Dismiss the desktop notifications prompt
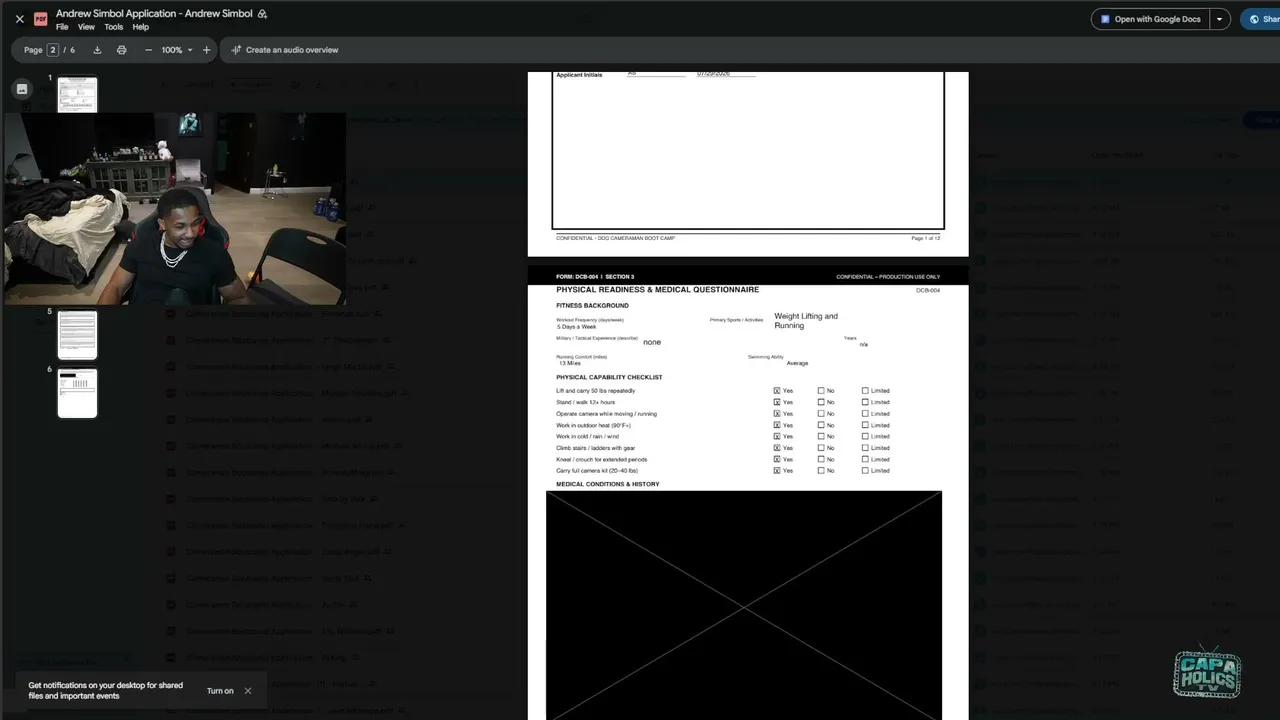The image size is (1280, 720). click(x=248, y=691)
